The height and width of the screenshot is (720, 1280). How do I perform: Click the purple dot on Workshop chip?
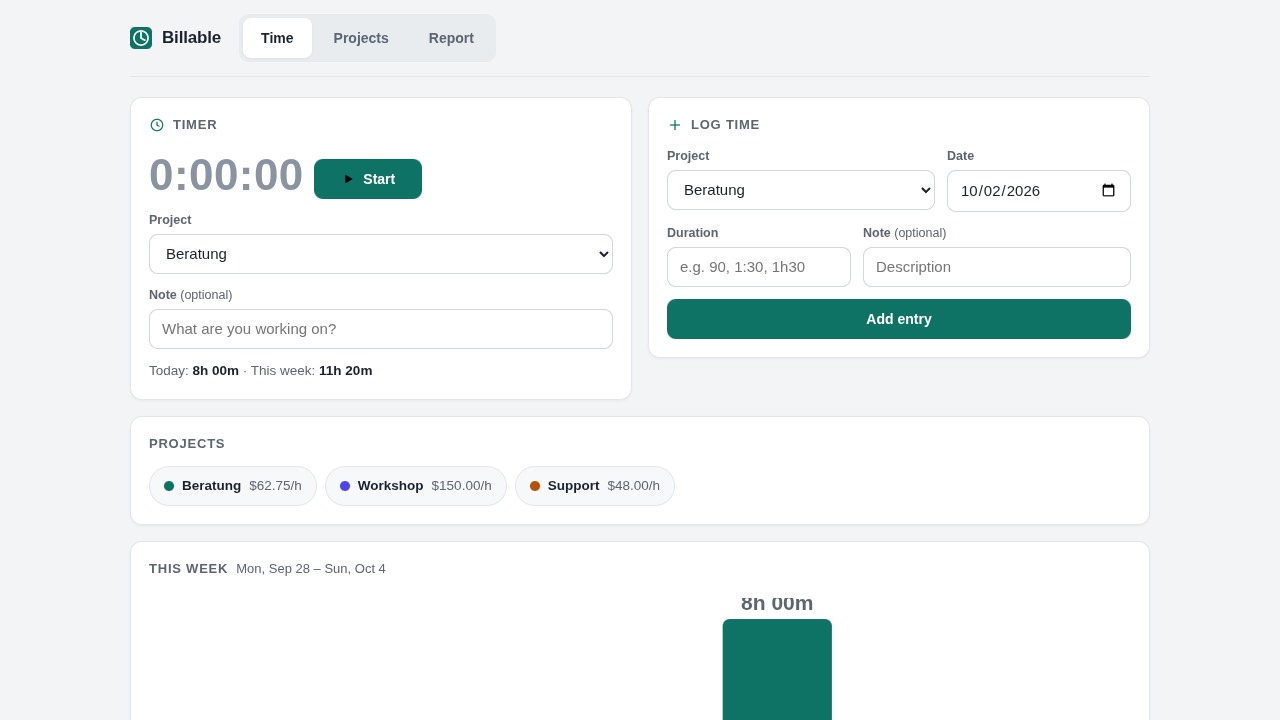tap(345, 486)
